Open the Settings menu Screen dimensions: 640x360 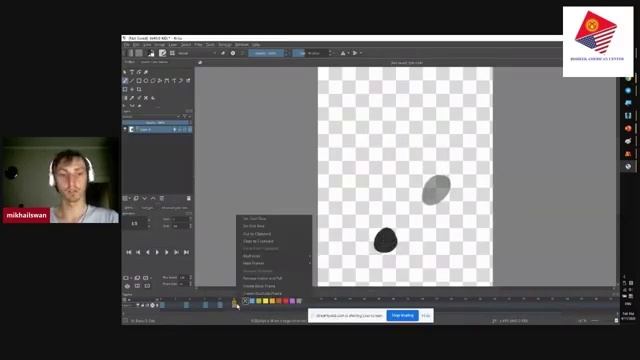pos(225,44)
